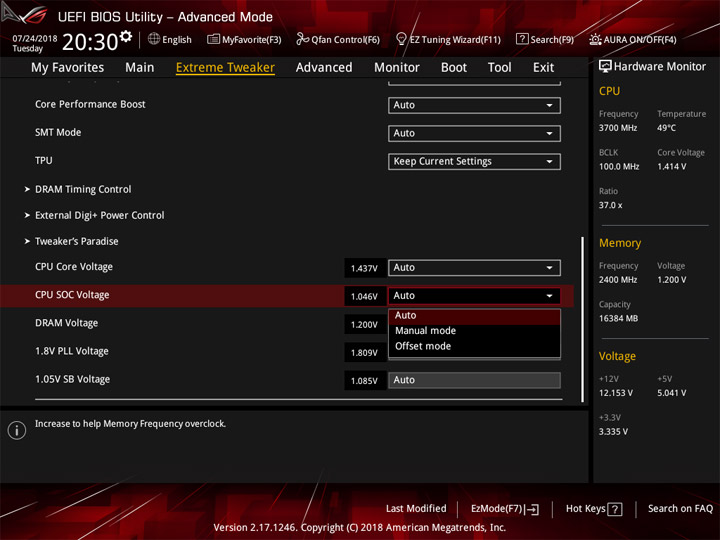Image resolution: width=720 pixels, height=540 pixels.
Task: Launch EZ Tuning Wizard bulb icon
Action: coord(401,39)
